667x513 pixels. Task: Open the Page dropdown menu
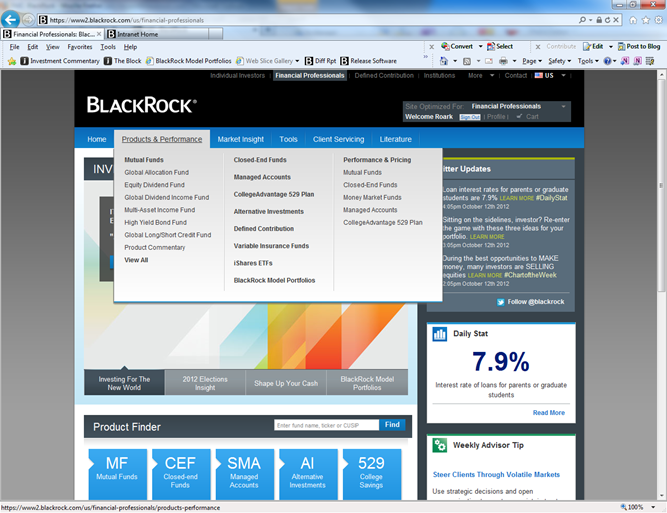pyautogui.click(x=532, y=61)
